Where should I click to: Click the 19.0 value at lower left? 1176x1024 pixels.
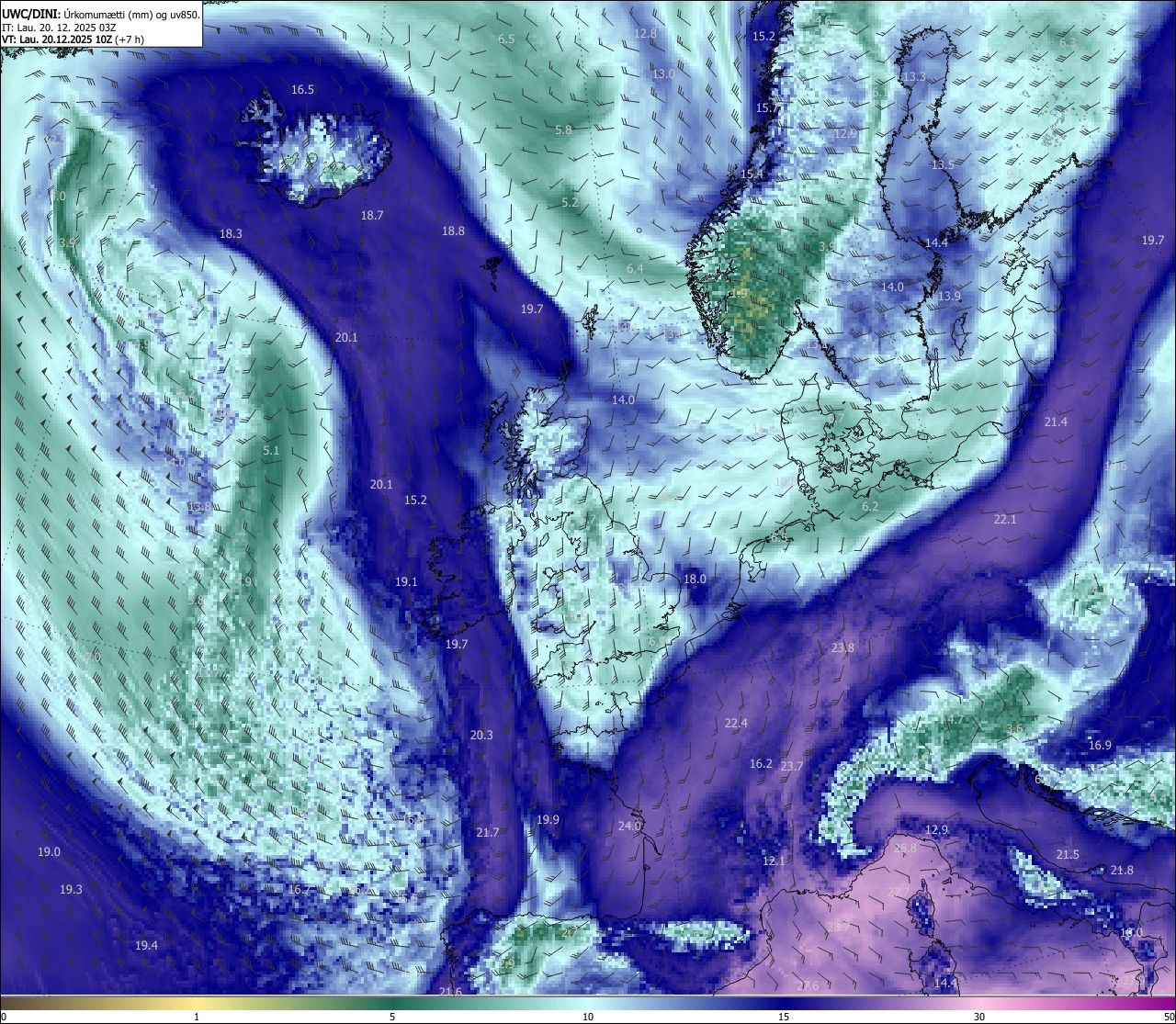(x=49, y=852)
